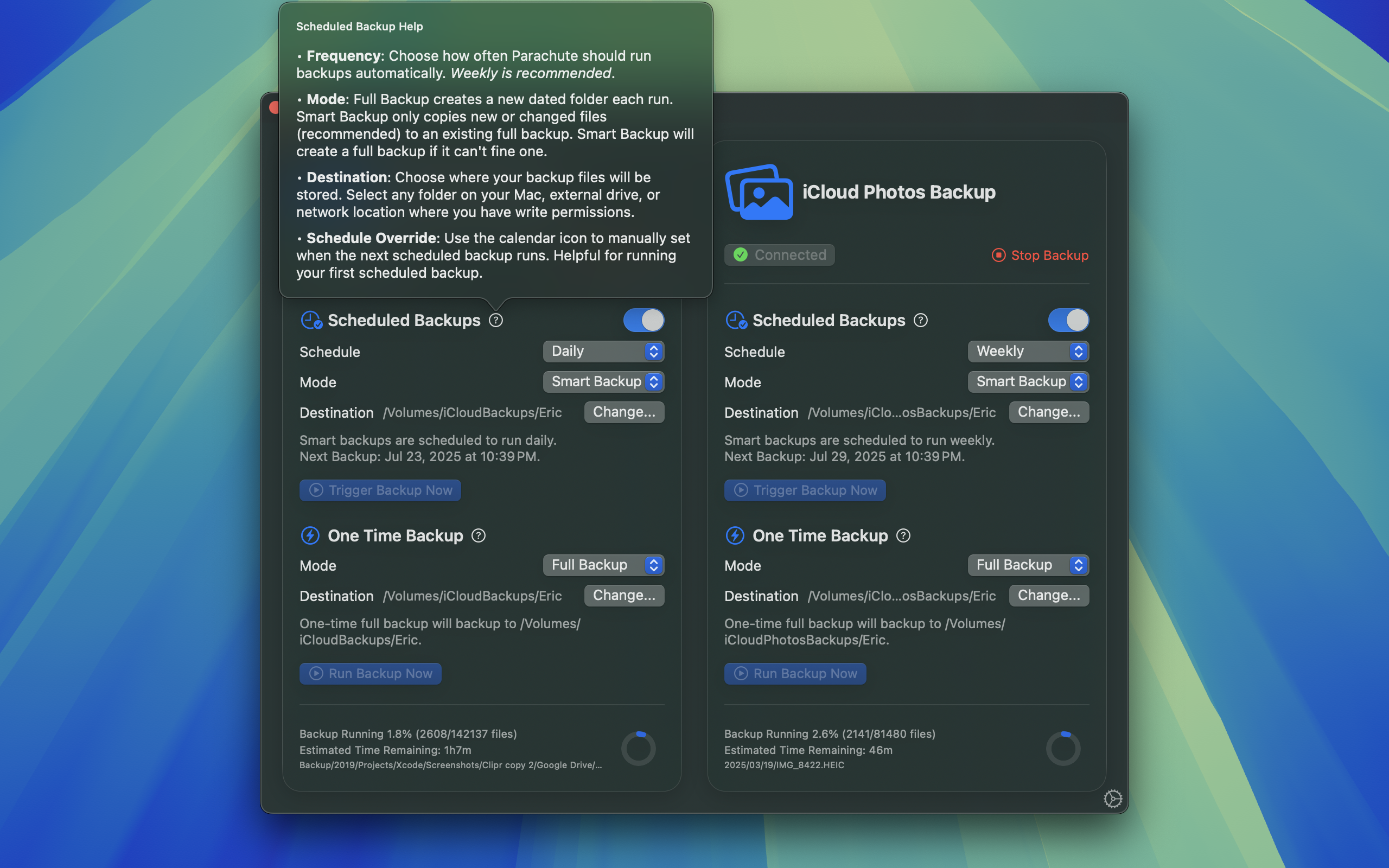The height and width of the screenshot is (868, 1389).
Task: Change left One Time Backup destination
Action: pos(624,595)
